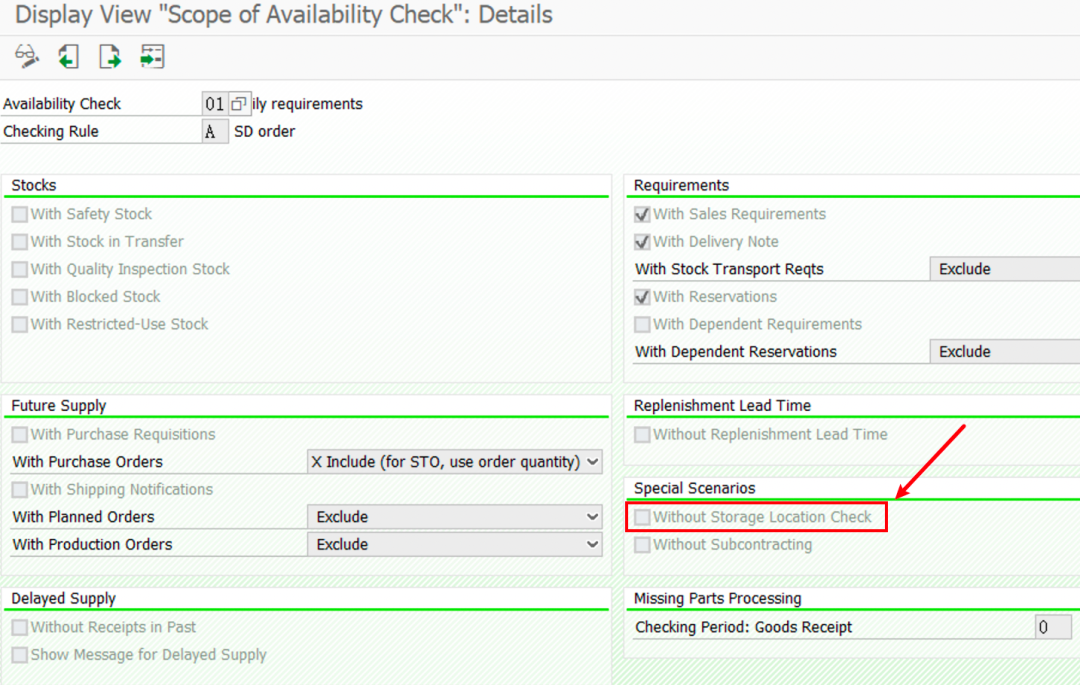Click the Next Entry toolbar icon
Image resolution: width=1080 pixels, height=685 pixels.
coord(110,56)
